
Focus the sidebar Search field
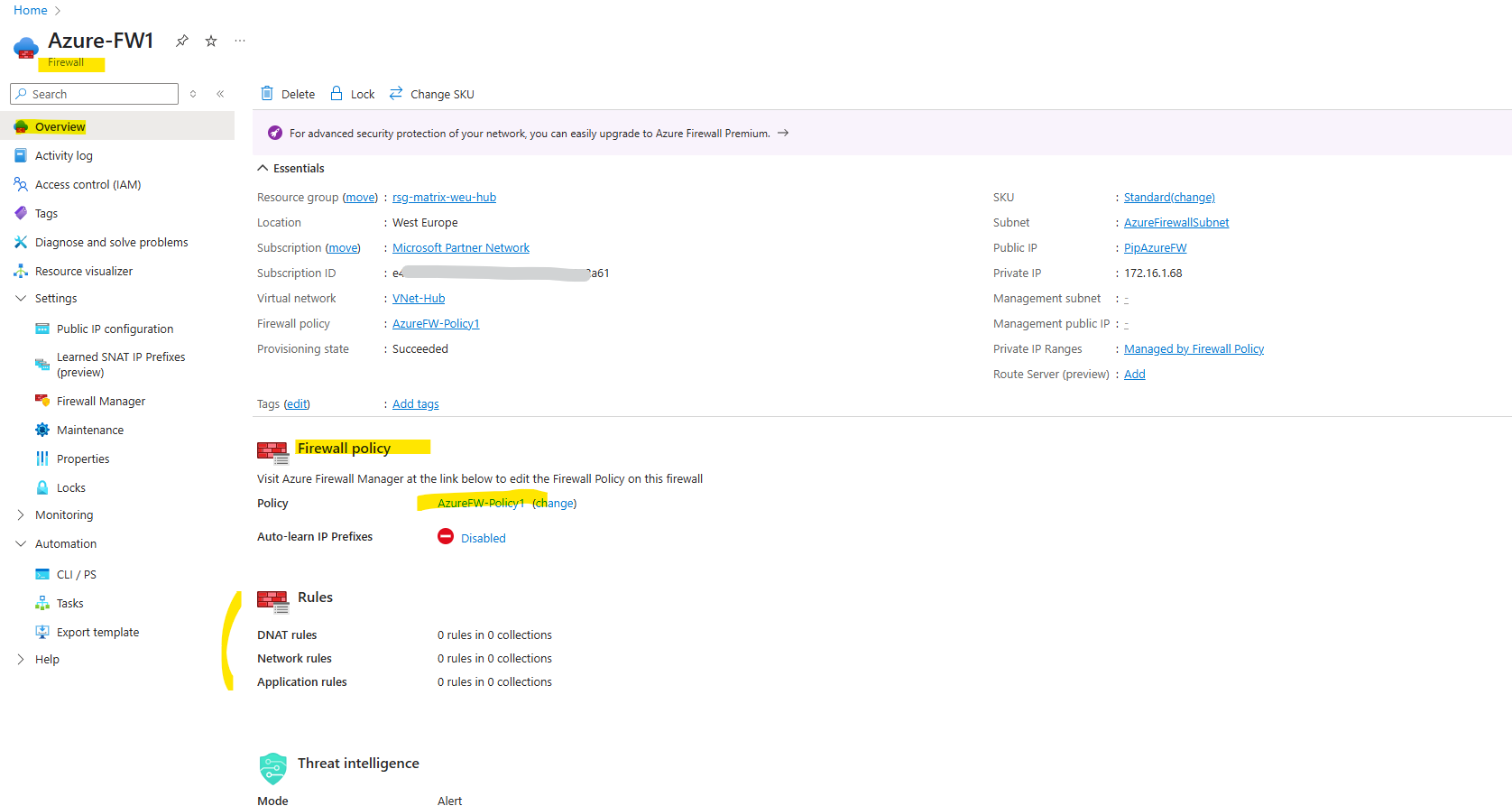pyautogui.click(x=95, y=94)
